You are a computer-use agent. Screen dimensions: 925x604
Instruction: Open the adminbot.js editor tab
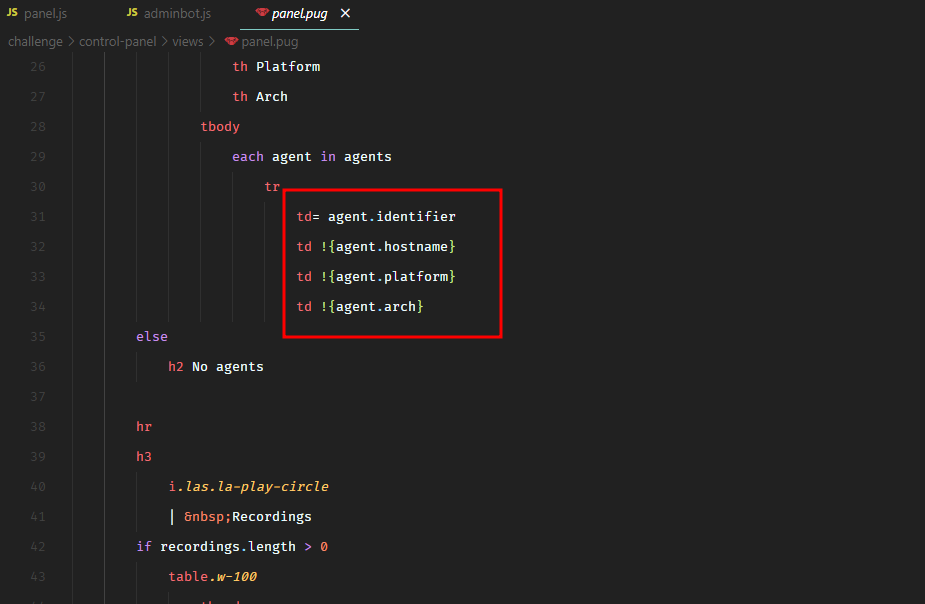click(177, 14)
